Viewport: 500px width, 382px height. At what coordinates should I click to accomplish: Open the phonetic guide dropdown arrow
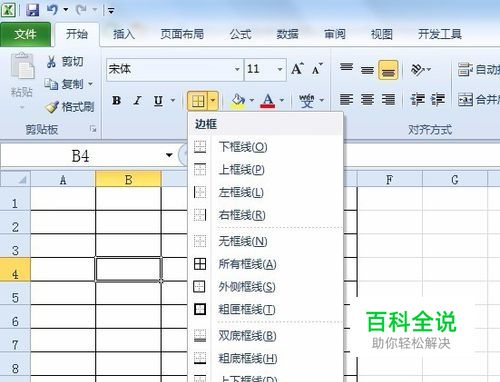322,100
